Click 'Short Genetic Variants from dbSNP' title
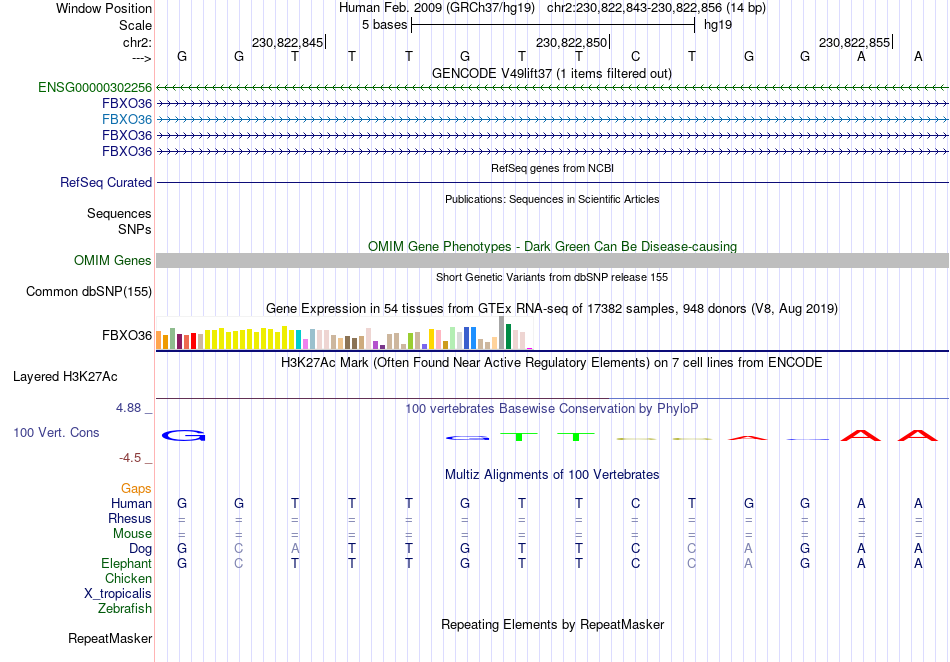This screenshot has width=950, height=662. point(552,277)
